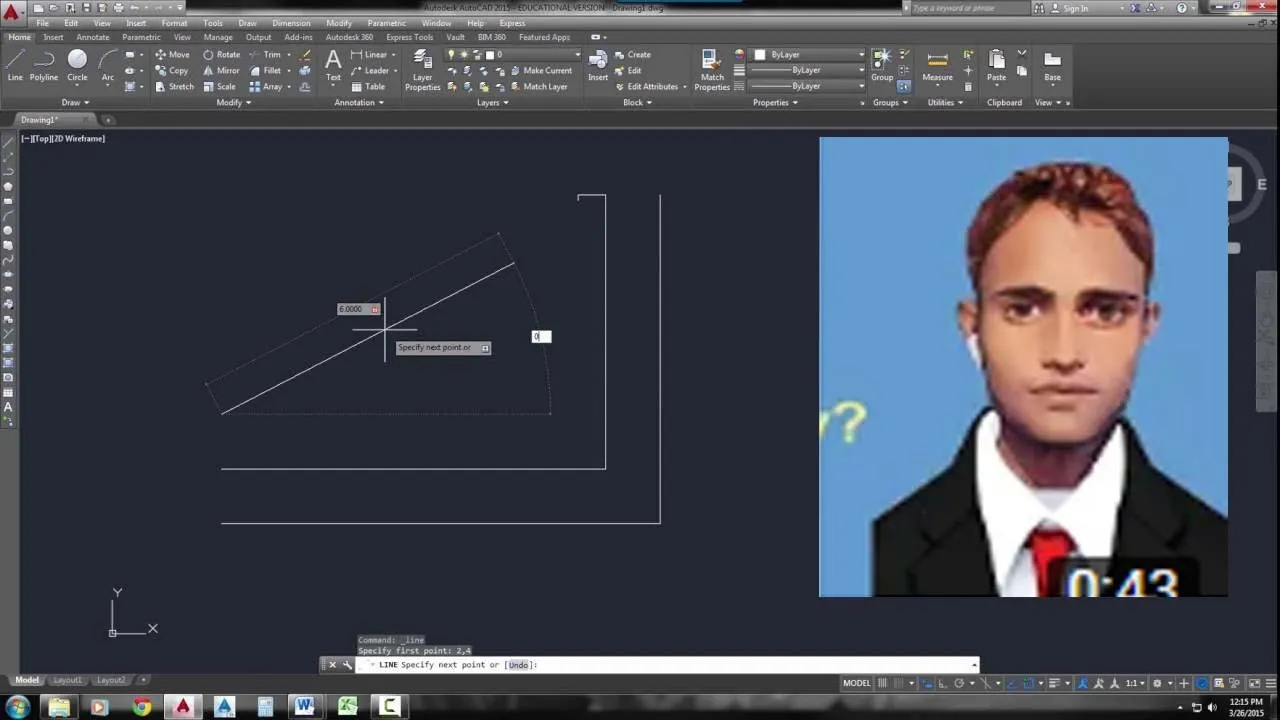Image resolution: width=1280 pixels, height=720 pixels.
Task: Click Create block button
Action: coord(632,55)
